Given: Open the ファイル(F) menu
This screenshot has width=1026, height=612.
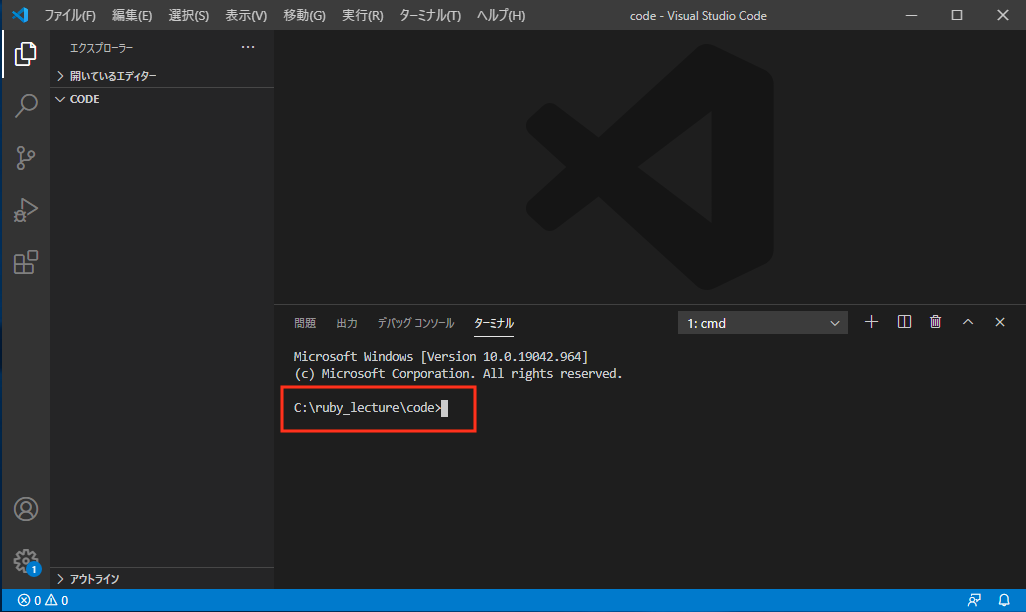Looking at the screenshot, I should click(x=70, y=15).
